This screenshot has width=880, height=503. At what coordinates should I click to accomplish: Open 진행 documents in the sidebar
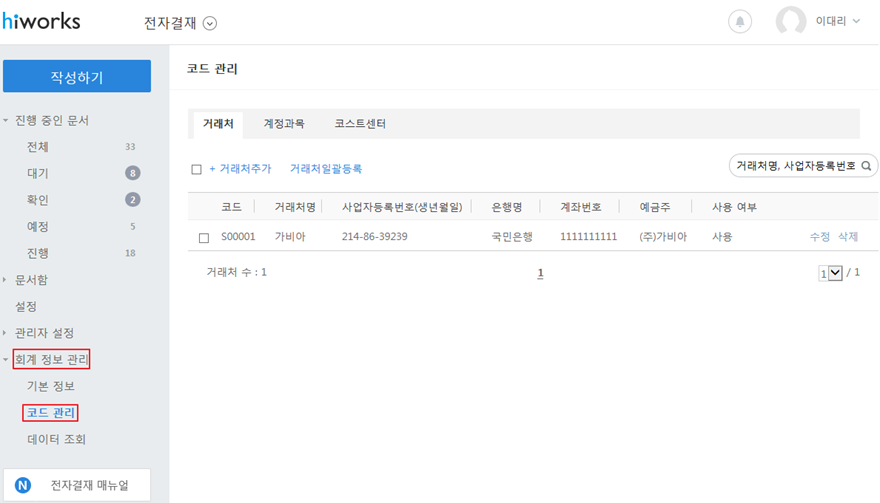pyautogui.click(x=38, y=253)
